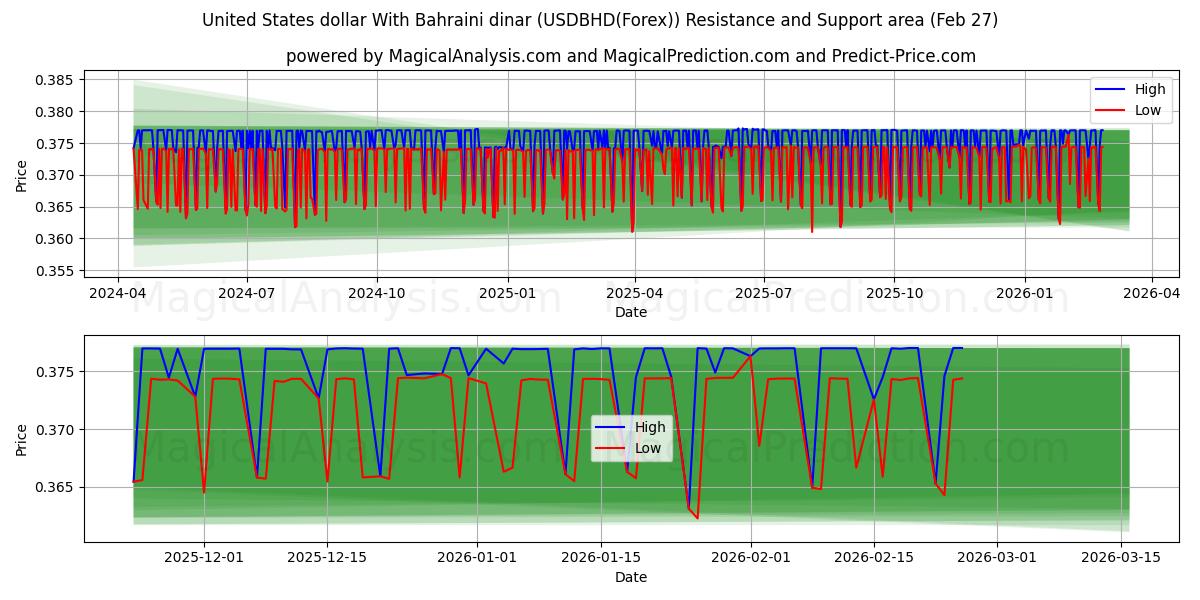Click the 2025-01 date tick
The height and width of the screenshot is (600, 1200).
tap(507, 294)
